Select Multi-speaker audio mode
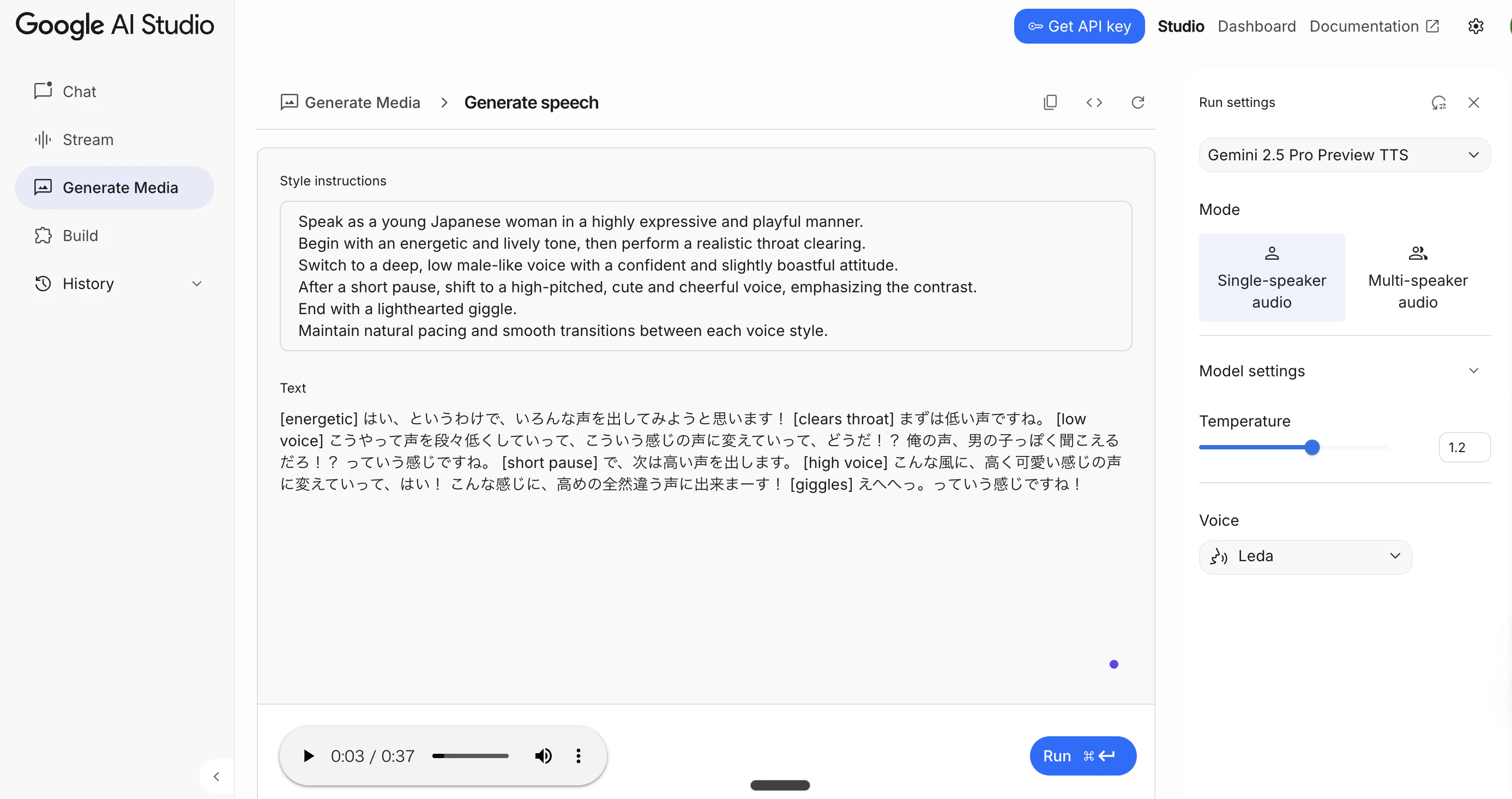 (1418, 277)
